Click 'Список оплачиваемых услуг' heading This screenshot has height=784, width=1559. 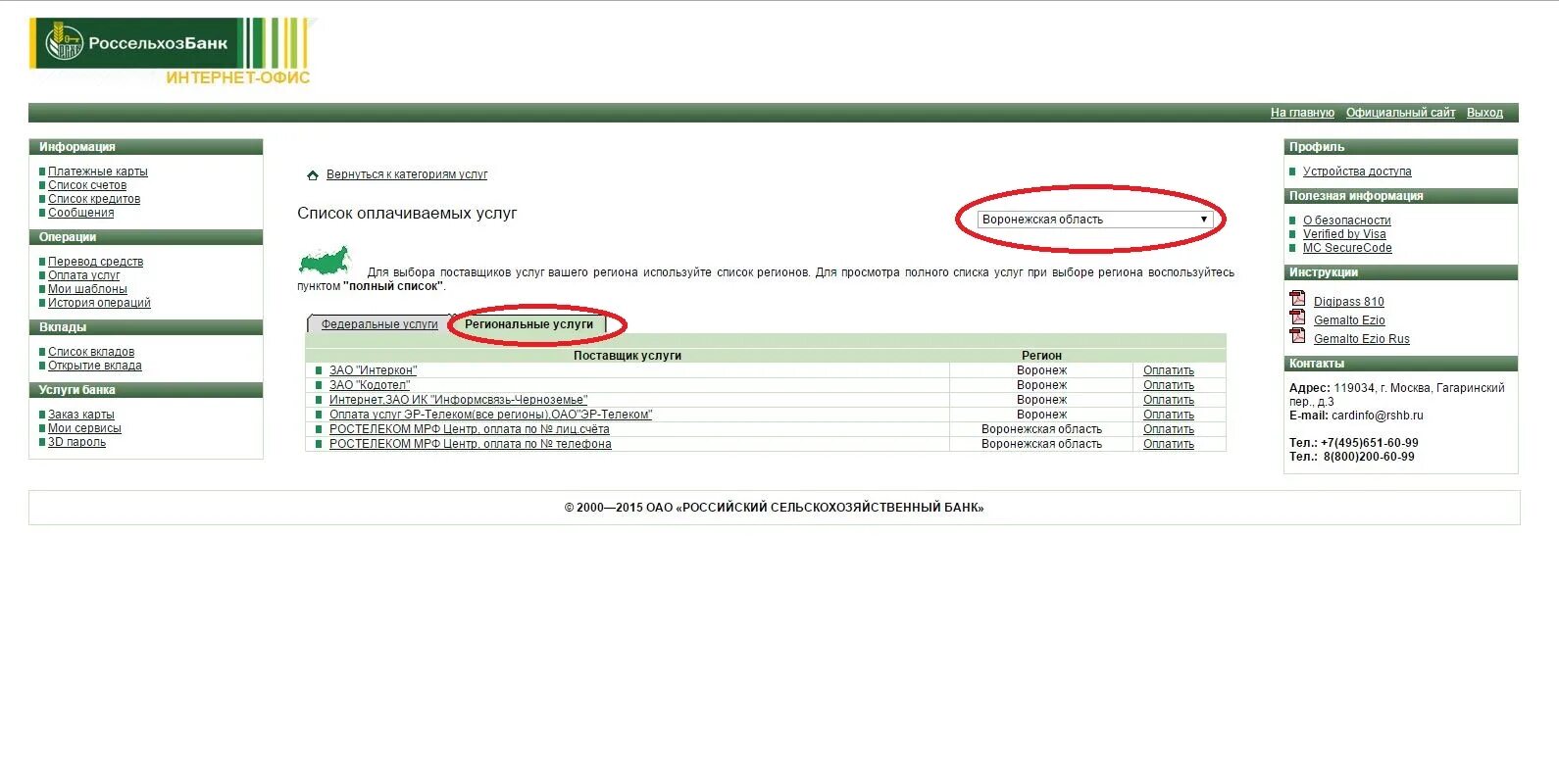(x=407, y=214)
